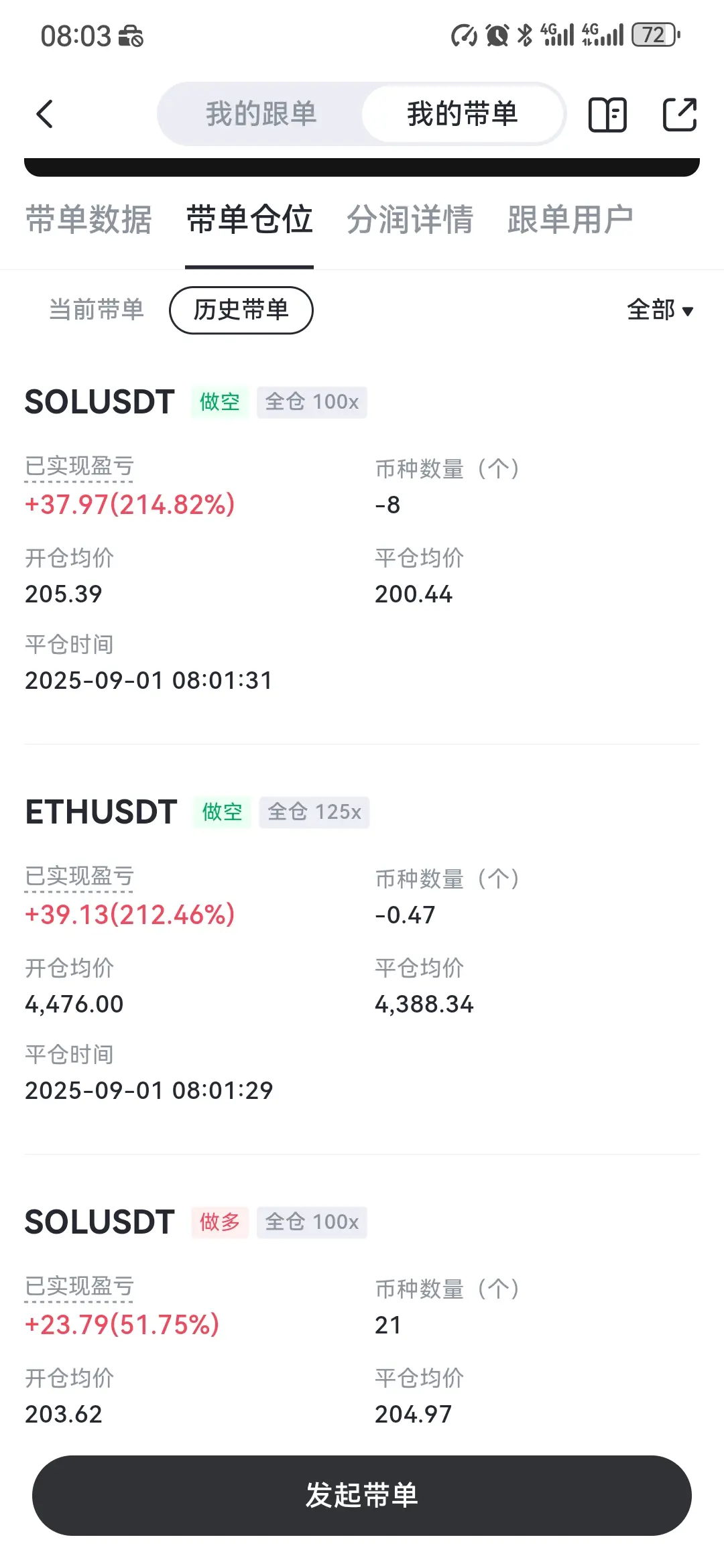Open the 带单数据 tab

click(x=88, y=220)
